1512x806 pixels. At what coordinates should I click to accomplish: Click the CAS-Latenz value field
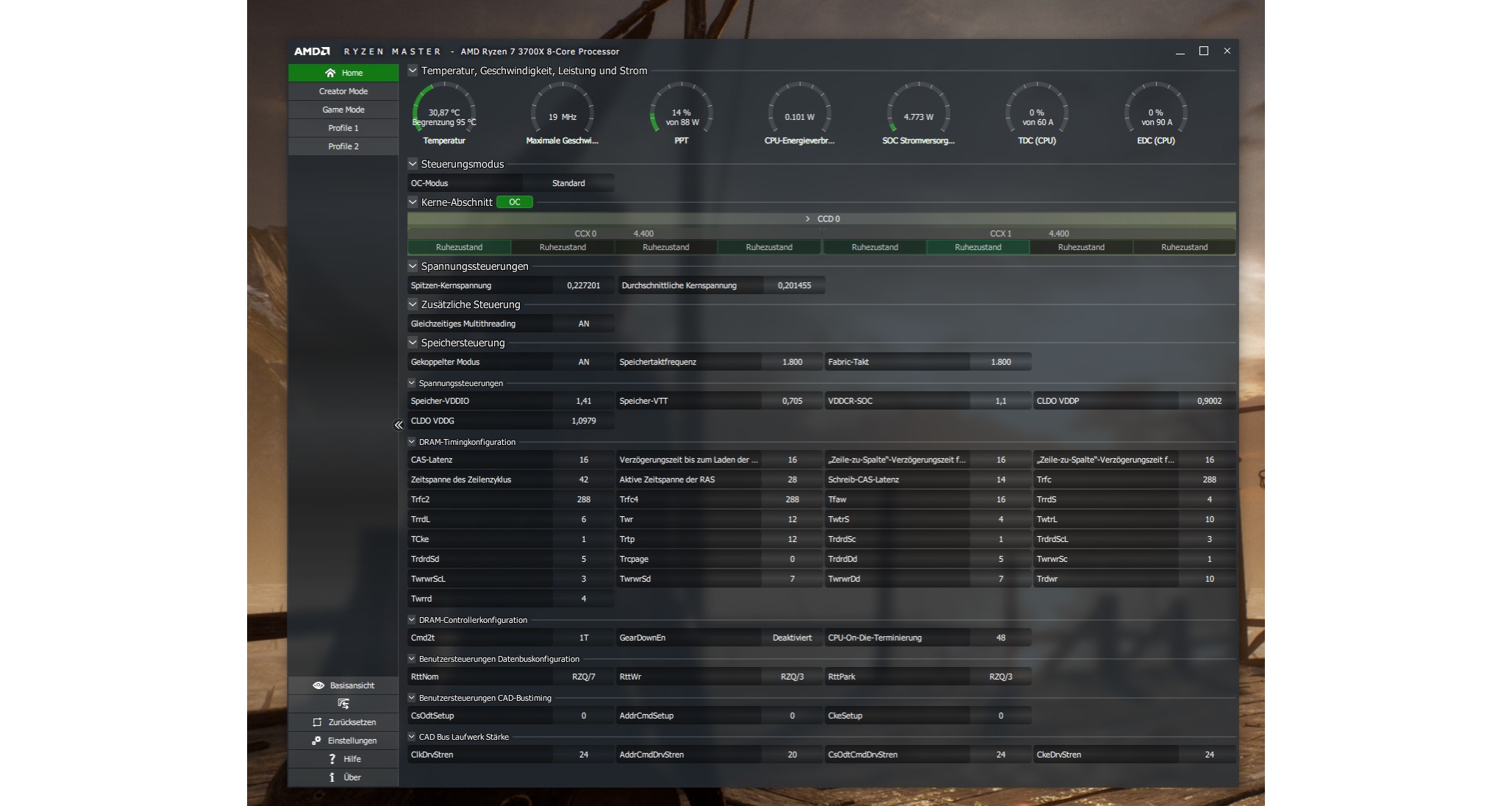click(583, 460)
